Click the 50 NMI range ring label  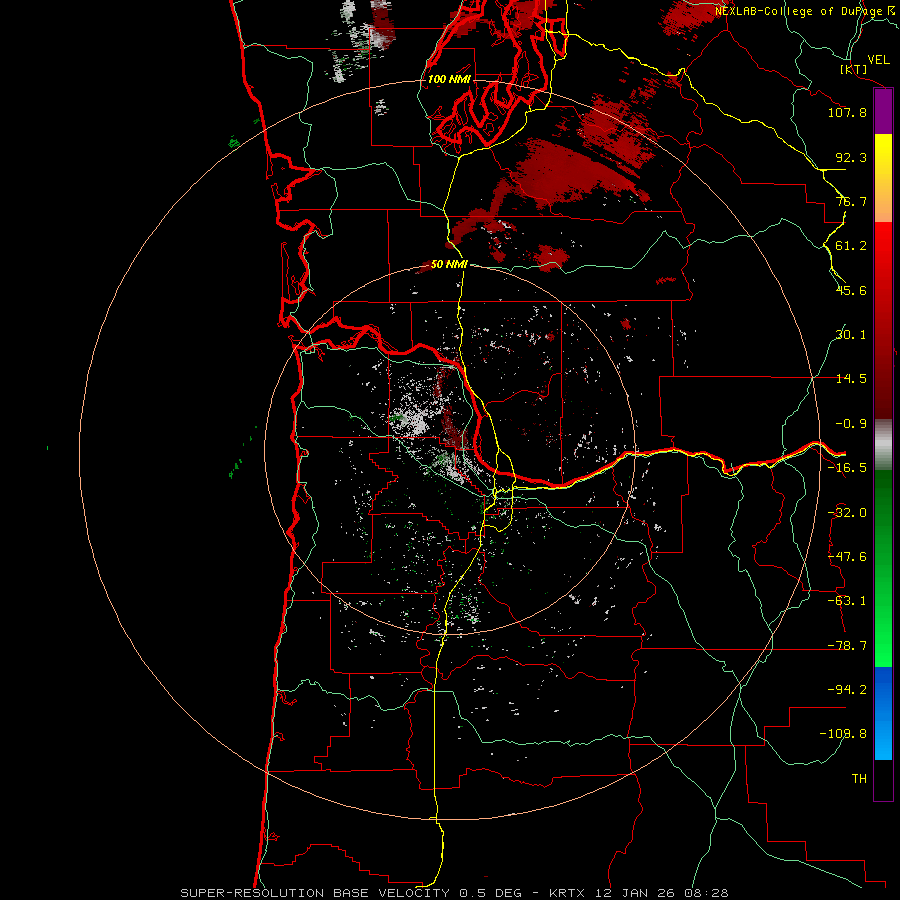click(449, 264)
